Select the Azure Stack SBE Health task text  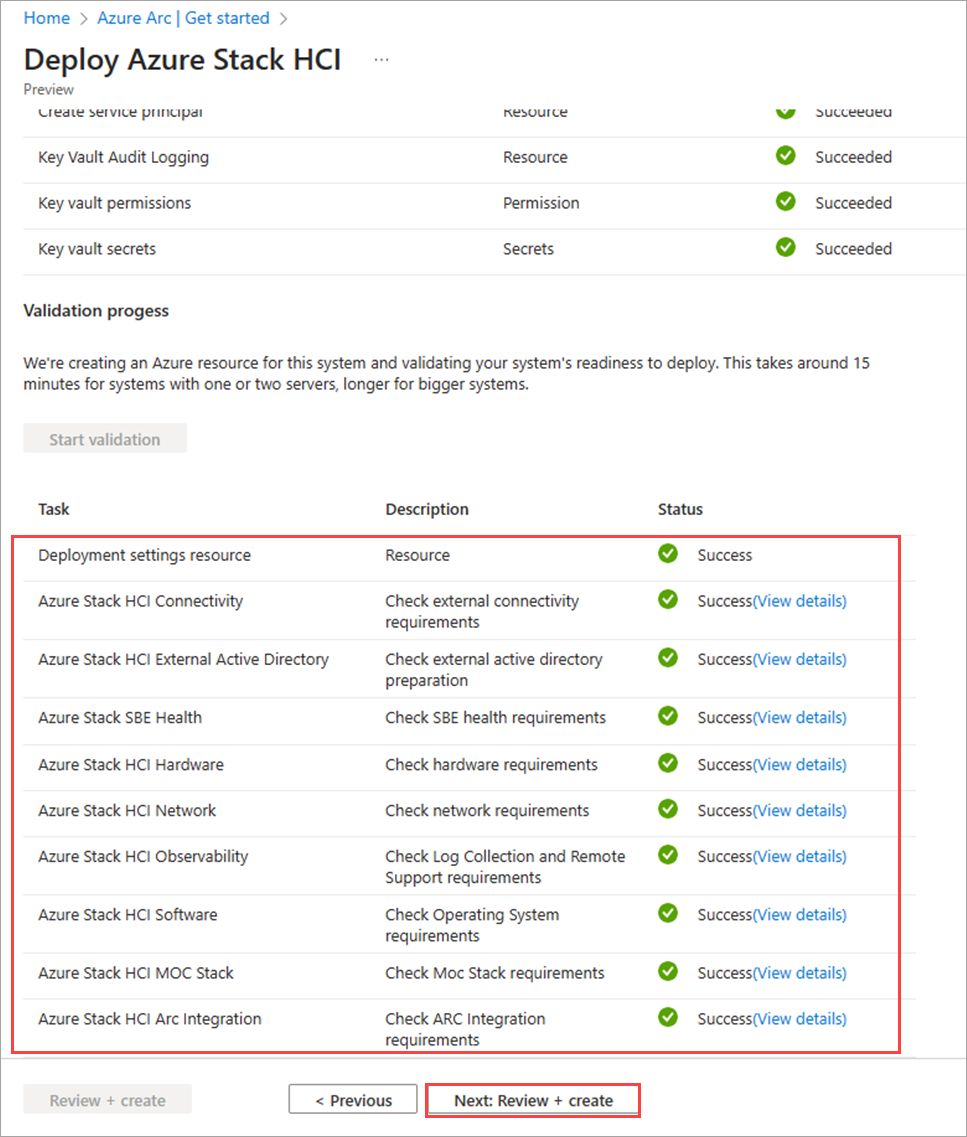(120, 718)
